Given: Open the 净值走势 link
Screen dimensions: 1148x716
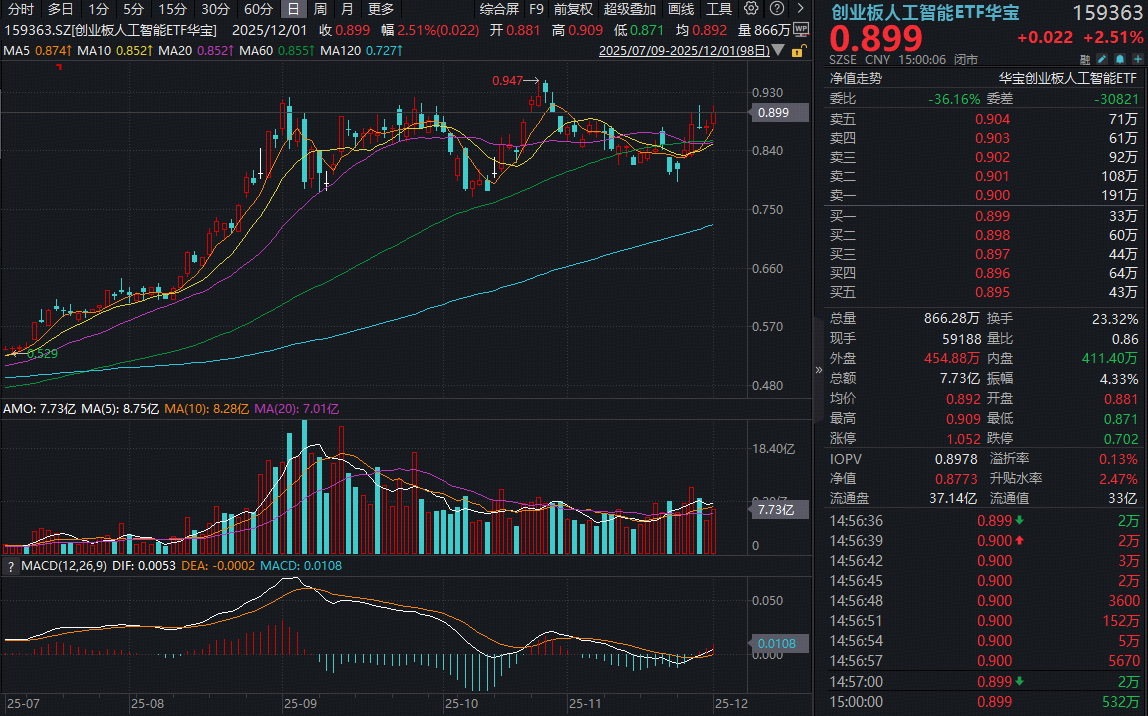Looking at the screenshot, I should [856, 78].
